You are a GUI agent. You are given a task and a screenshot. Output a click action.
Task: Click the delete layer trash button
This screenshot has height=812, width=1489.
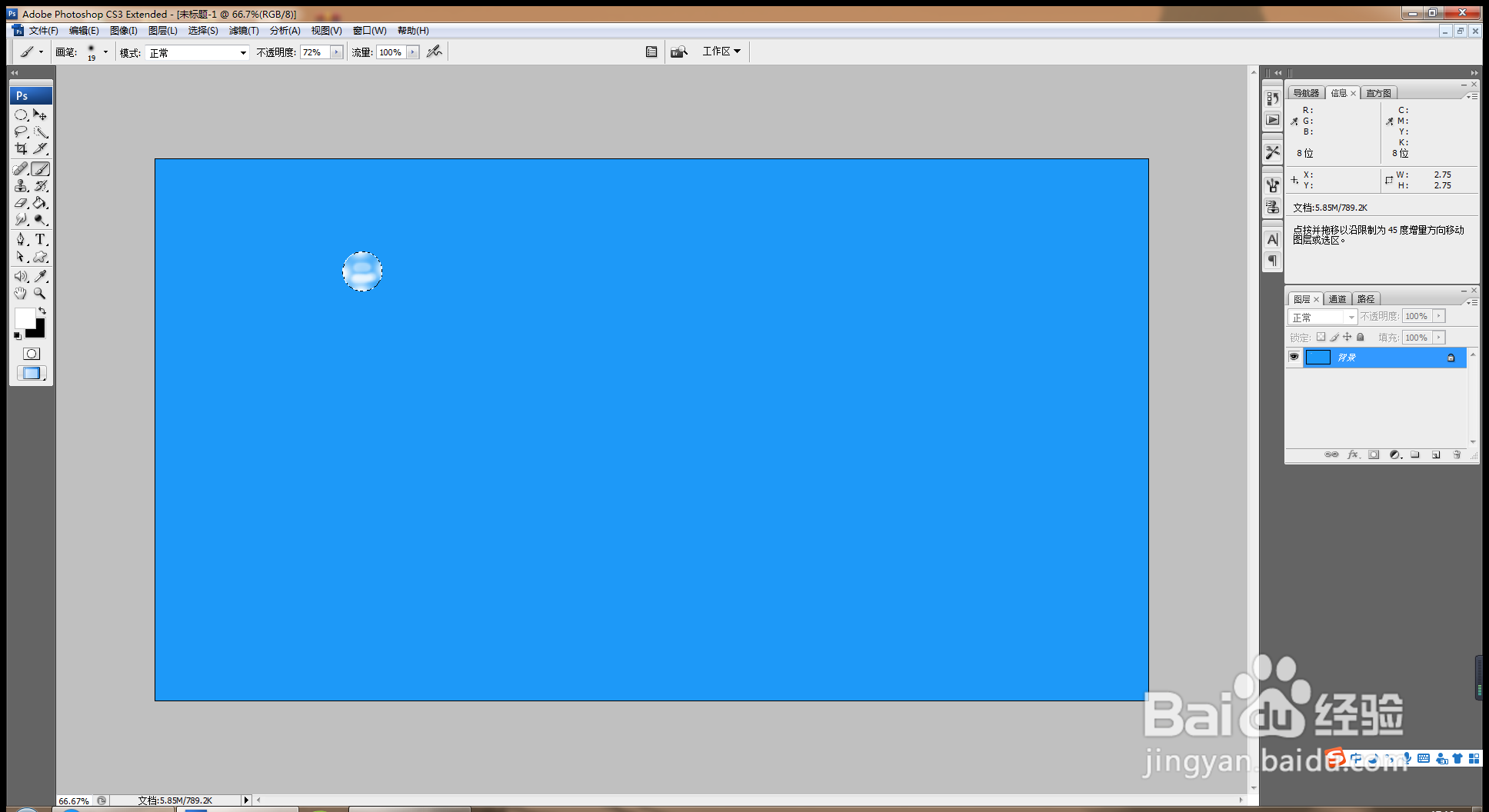1457,455
